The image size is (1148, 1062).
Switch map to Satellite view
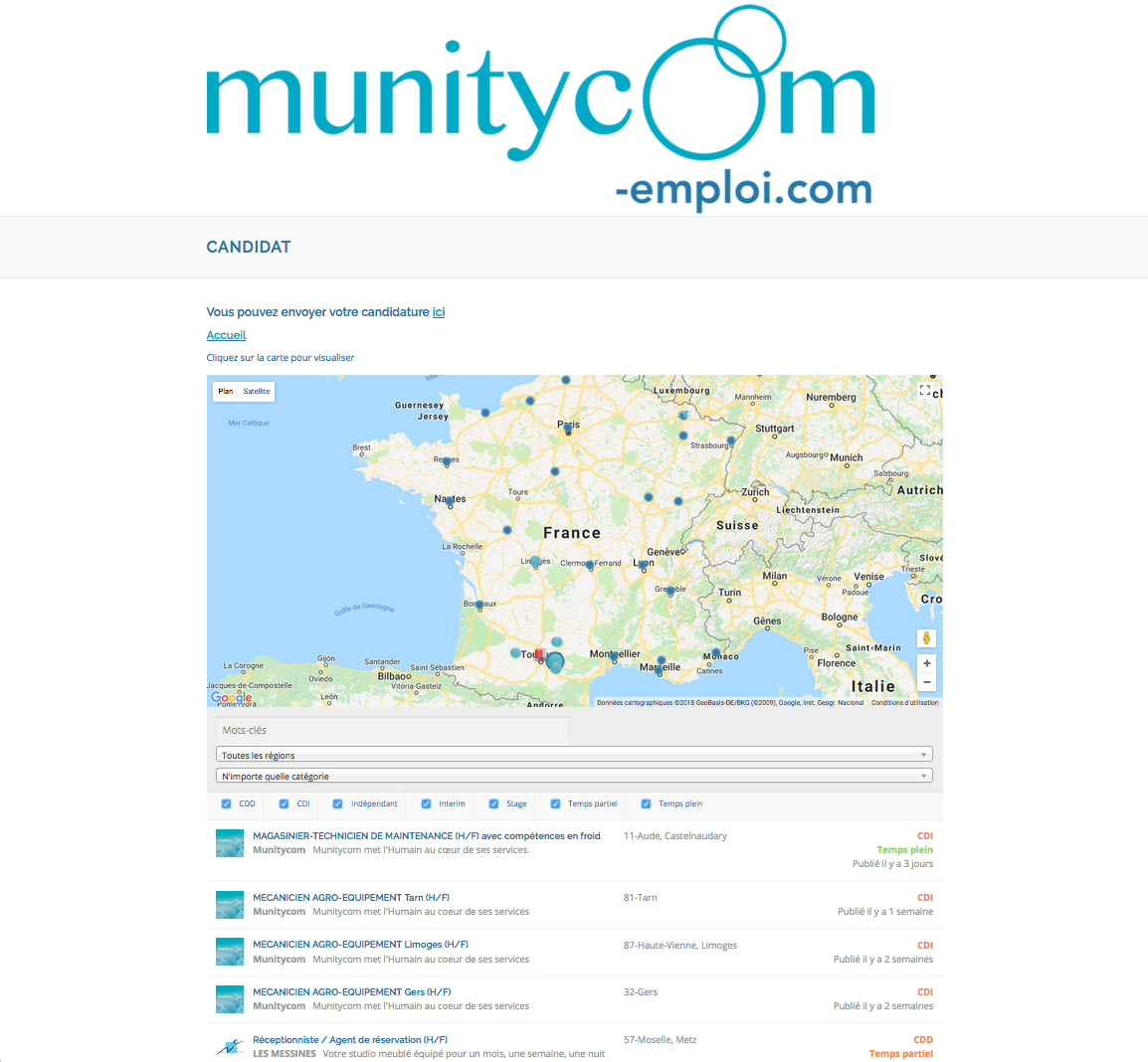[257, 392]
